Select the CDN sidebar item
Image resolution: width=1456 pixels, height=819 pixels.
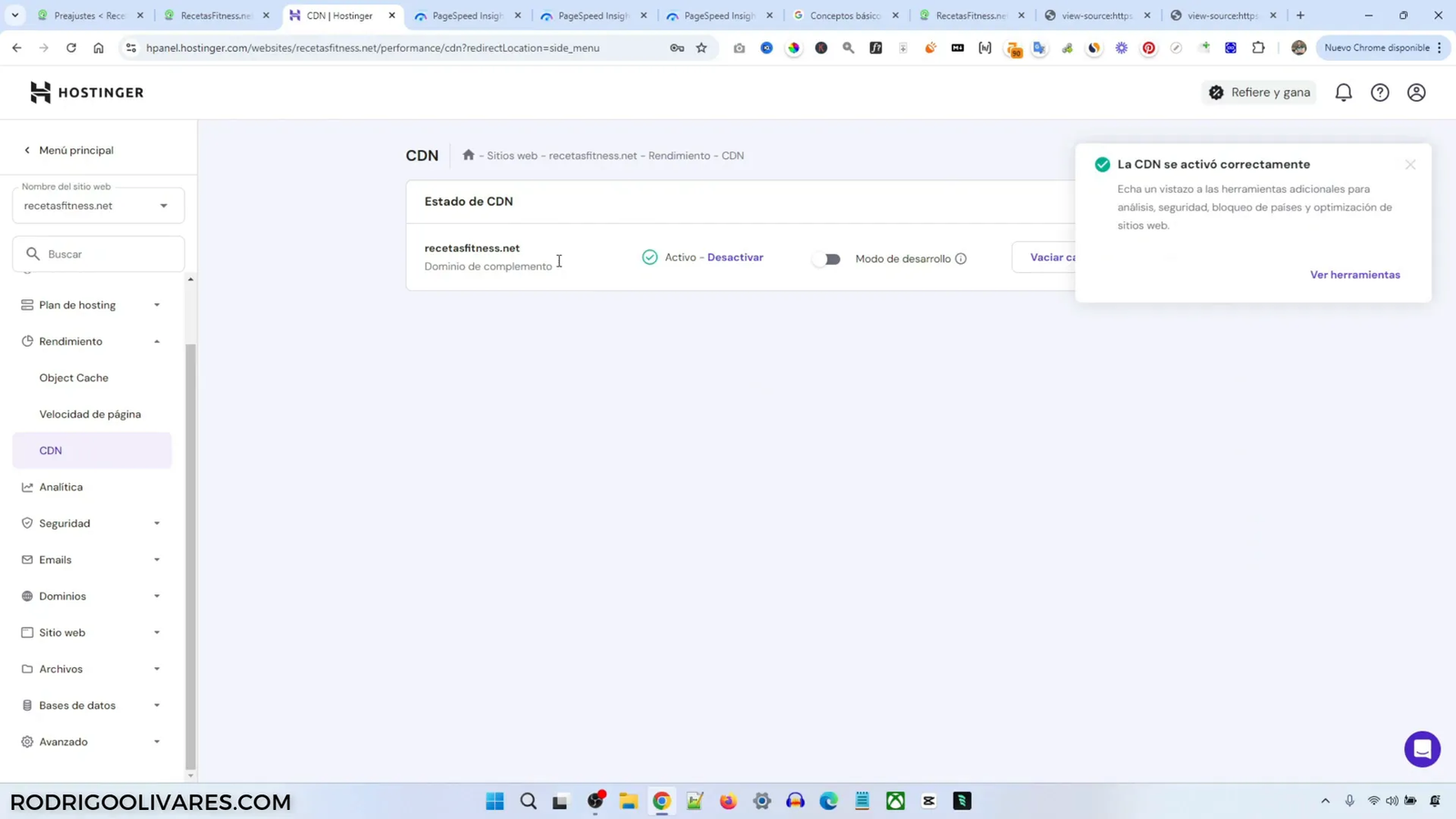(x=51, y=450)
